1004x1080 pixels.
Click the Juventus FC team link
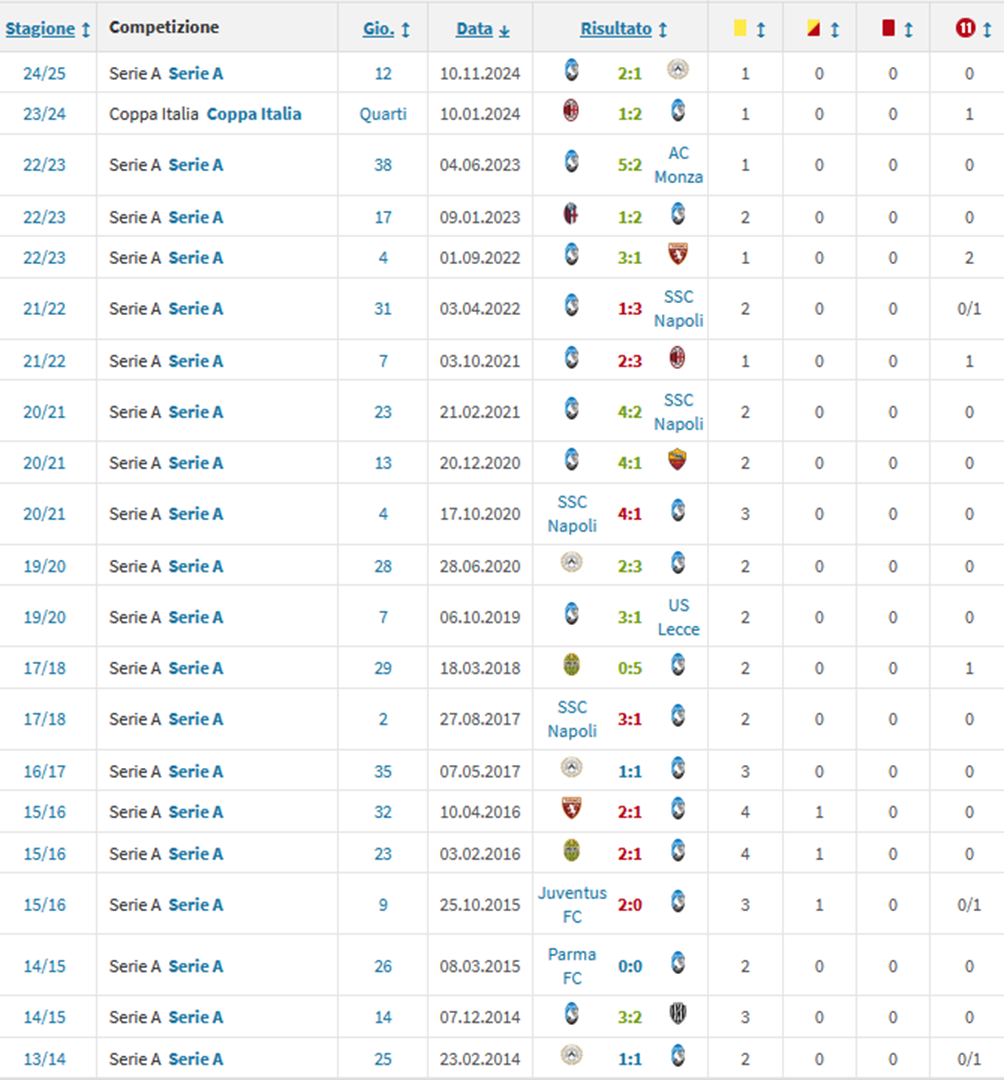click(x=572, y=904)
